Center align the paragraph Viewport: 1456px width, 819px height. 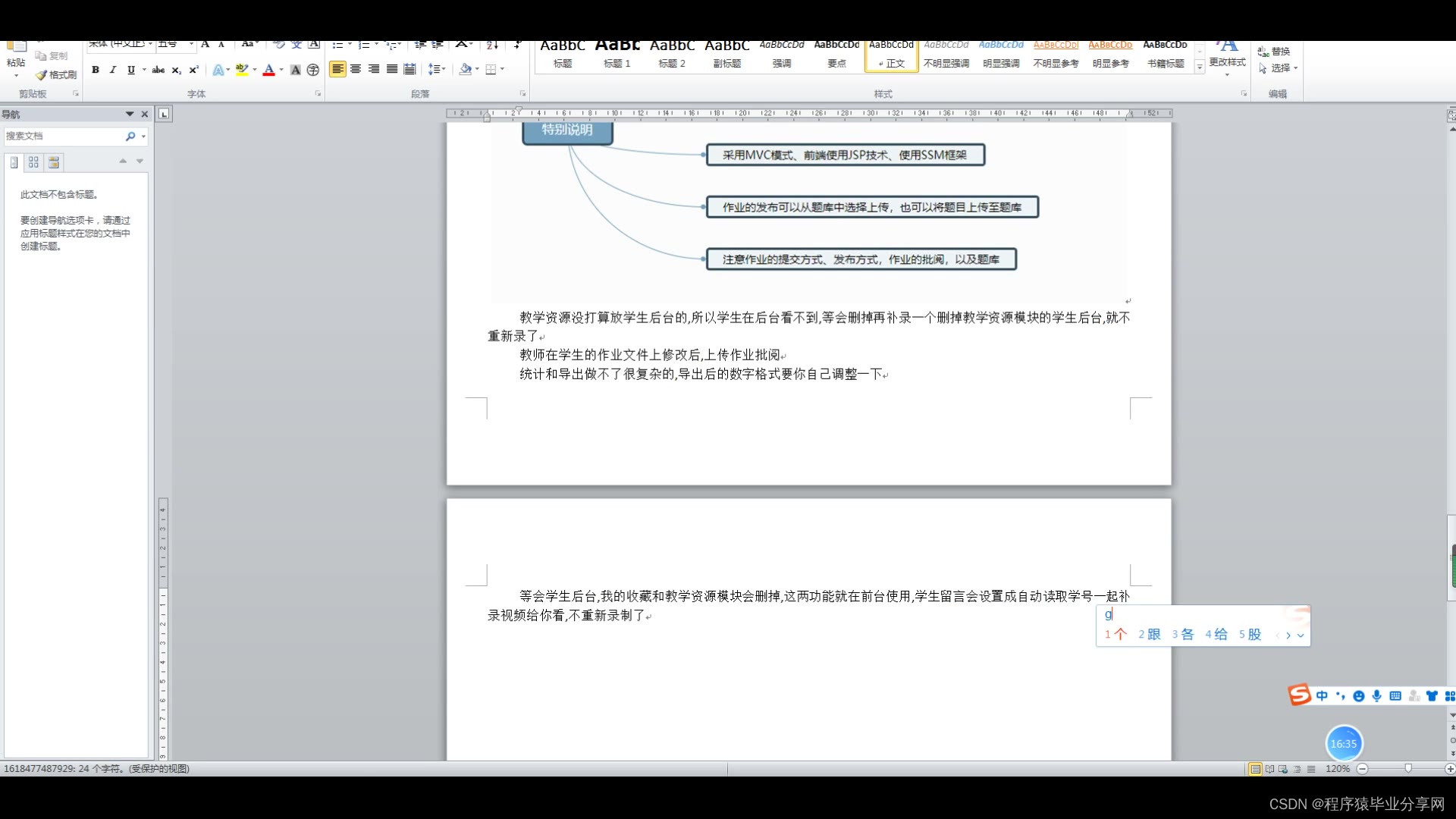(356, 69)
